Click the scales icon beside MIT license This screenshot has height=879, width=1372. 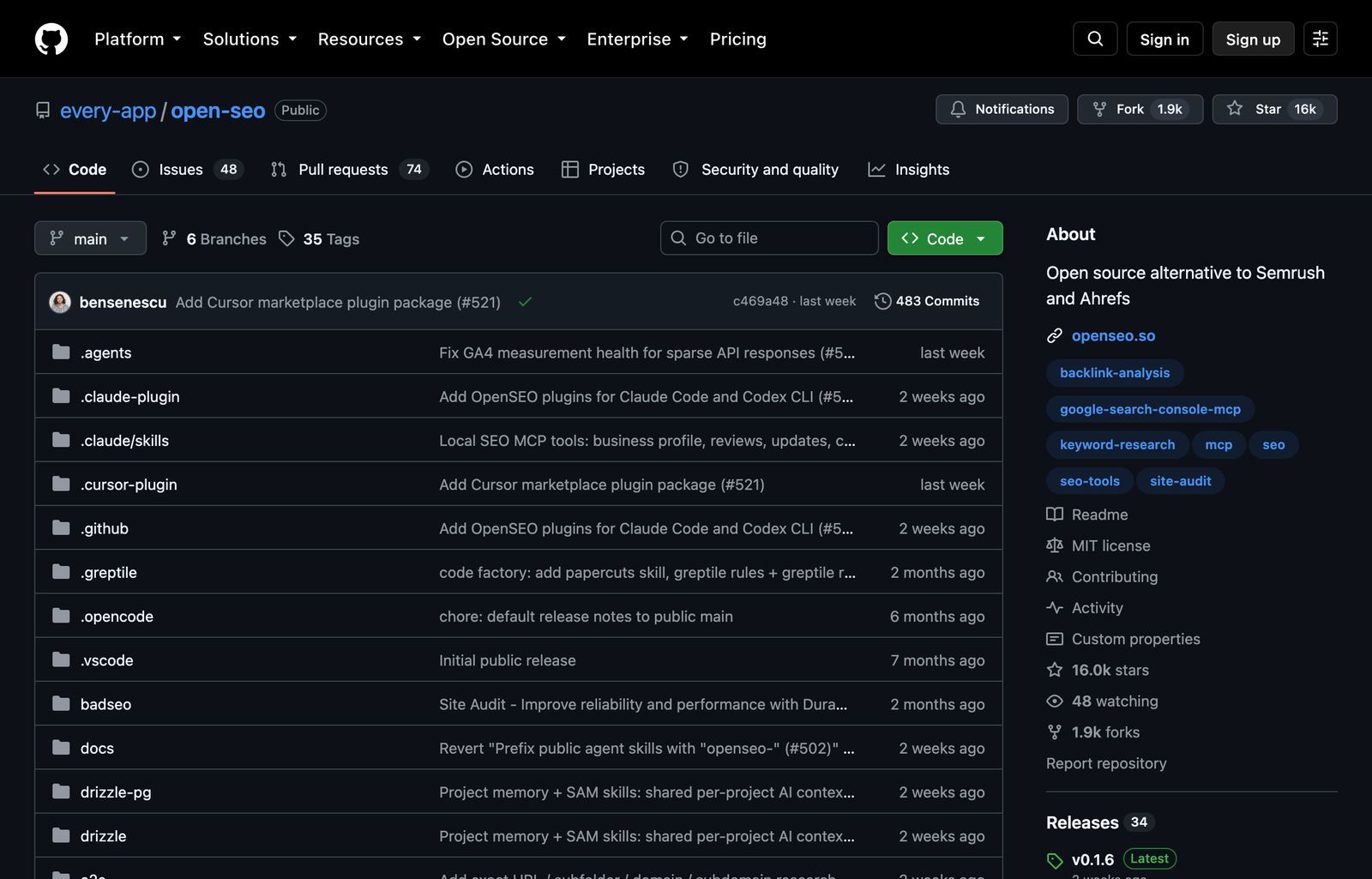pos(1055,545)
